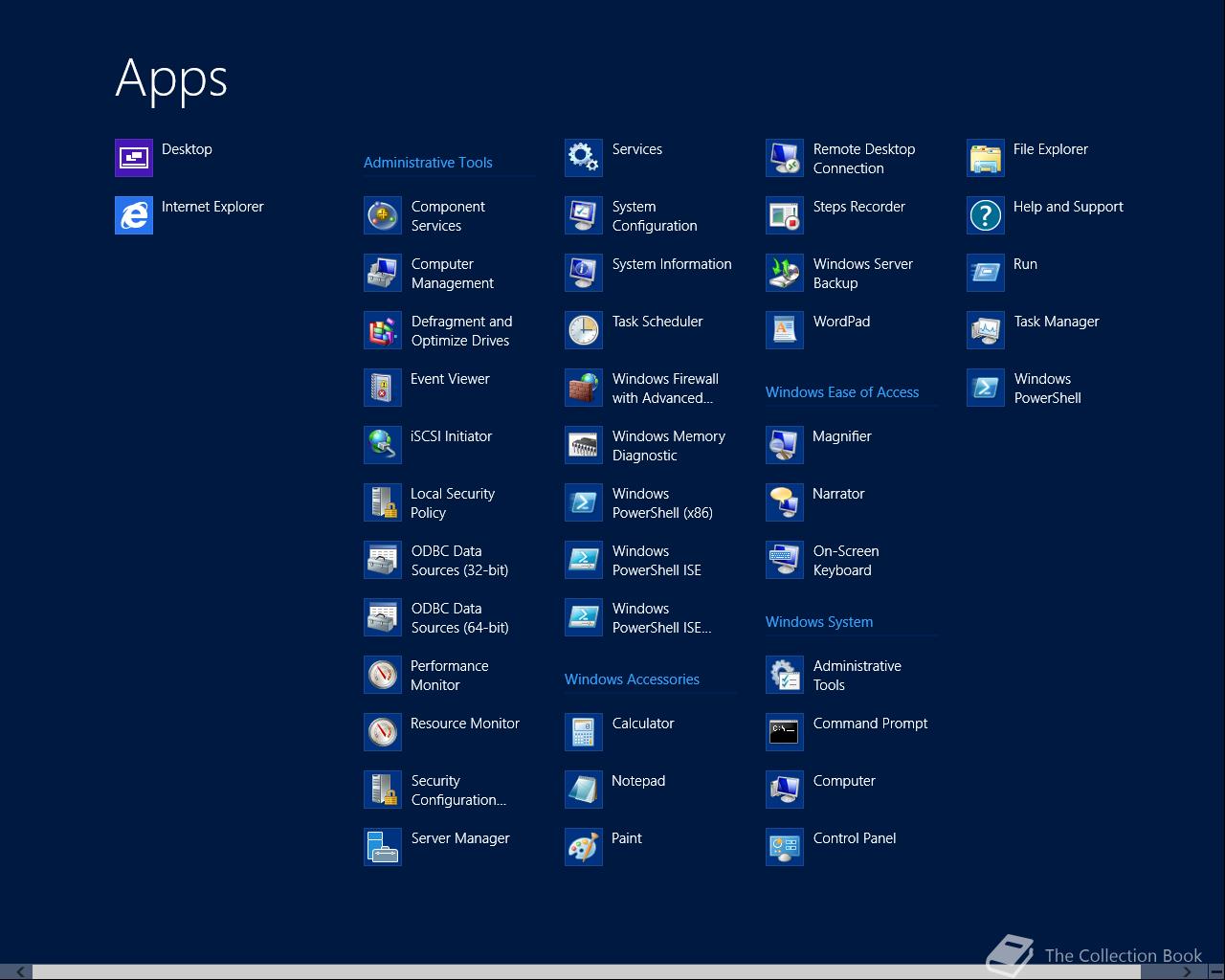The image size is (1225, 980).
Task: Start Magnifier icon
Action: (x=785, y=445)
